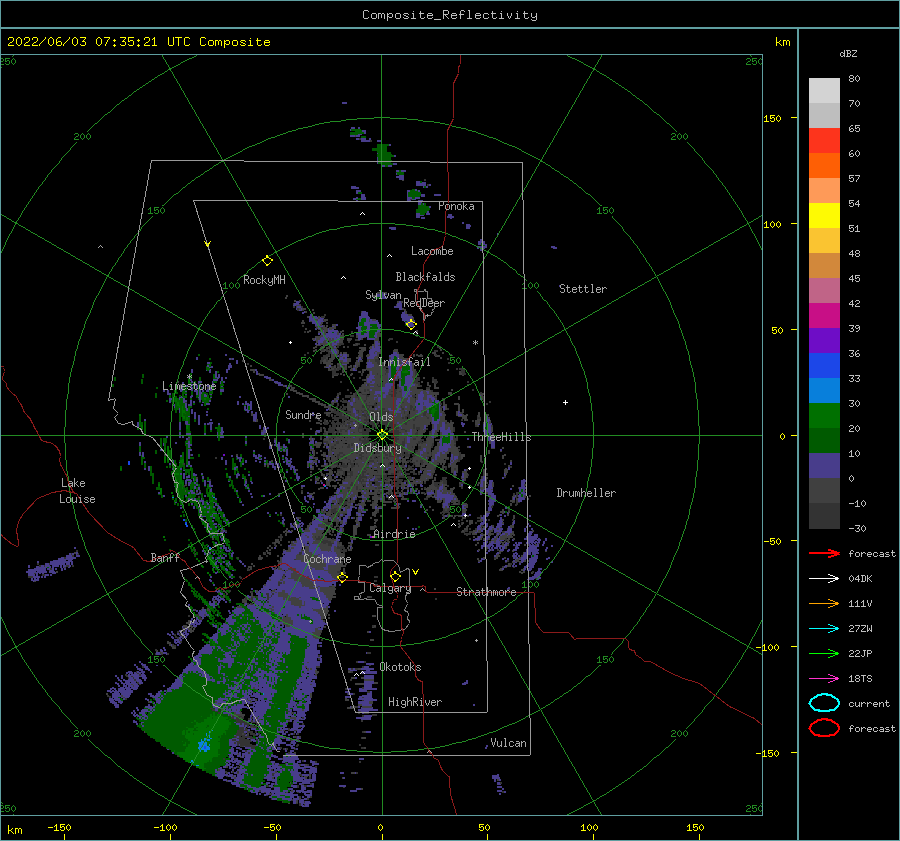Click the 27ZW legend label
900x841 pixels.
coord(860,629)
